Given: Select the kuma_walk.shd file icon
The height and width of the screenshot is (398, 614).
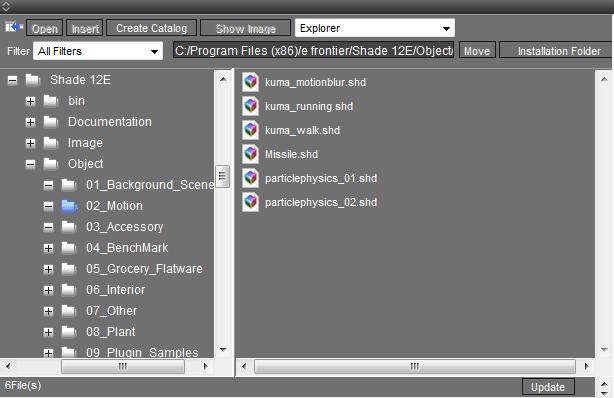Looking at the screenshot, I should (251, 130).
